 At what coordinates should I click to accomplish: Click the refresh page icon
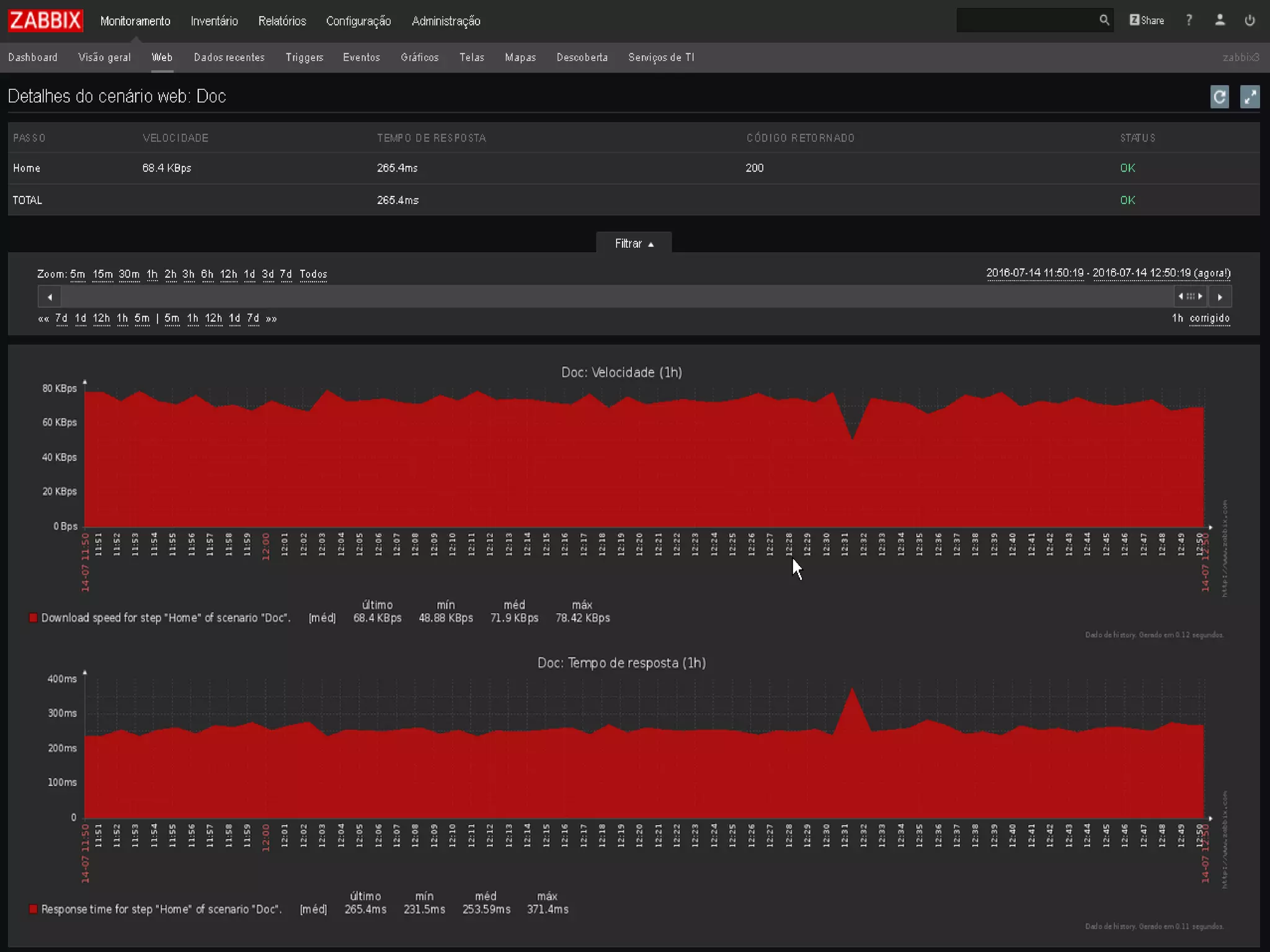pyautogui.click(x=1219, y=97)
